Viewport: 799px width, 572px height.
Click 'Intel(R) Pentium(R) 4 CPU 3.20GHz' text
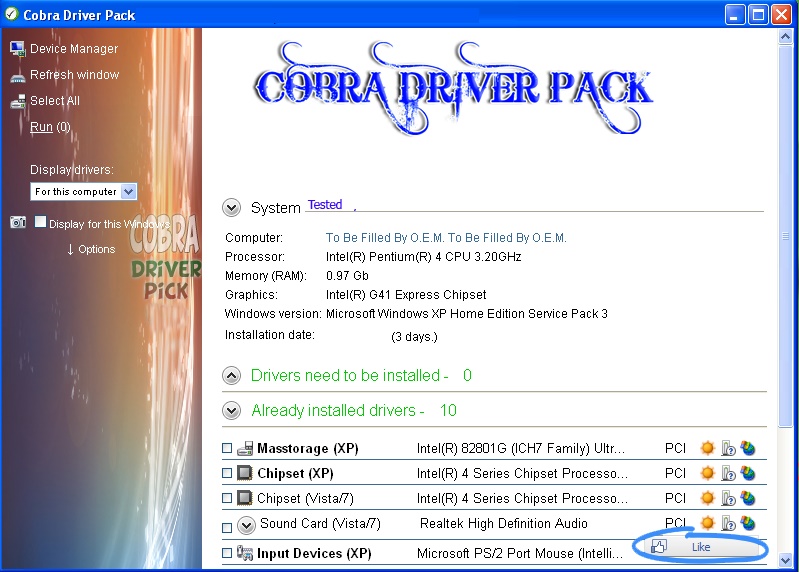click(x=423, y=257)
